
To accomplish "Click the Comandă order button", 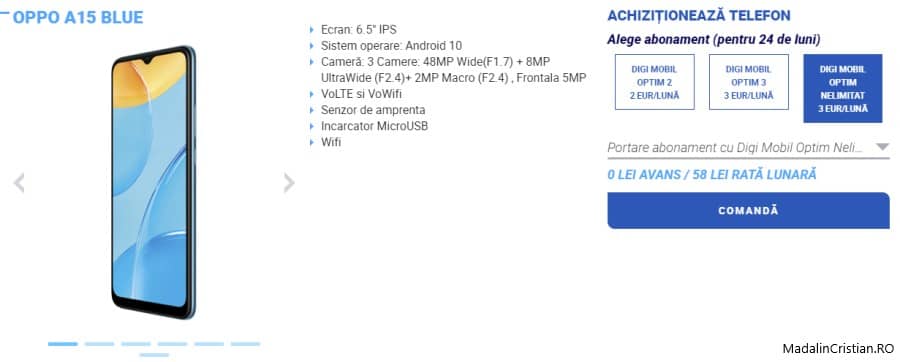I will [748, 211].
